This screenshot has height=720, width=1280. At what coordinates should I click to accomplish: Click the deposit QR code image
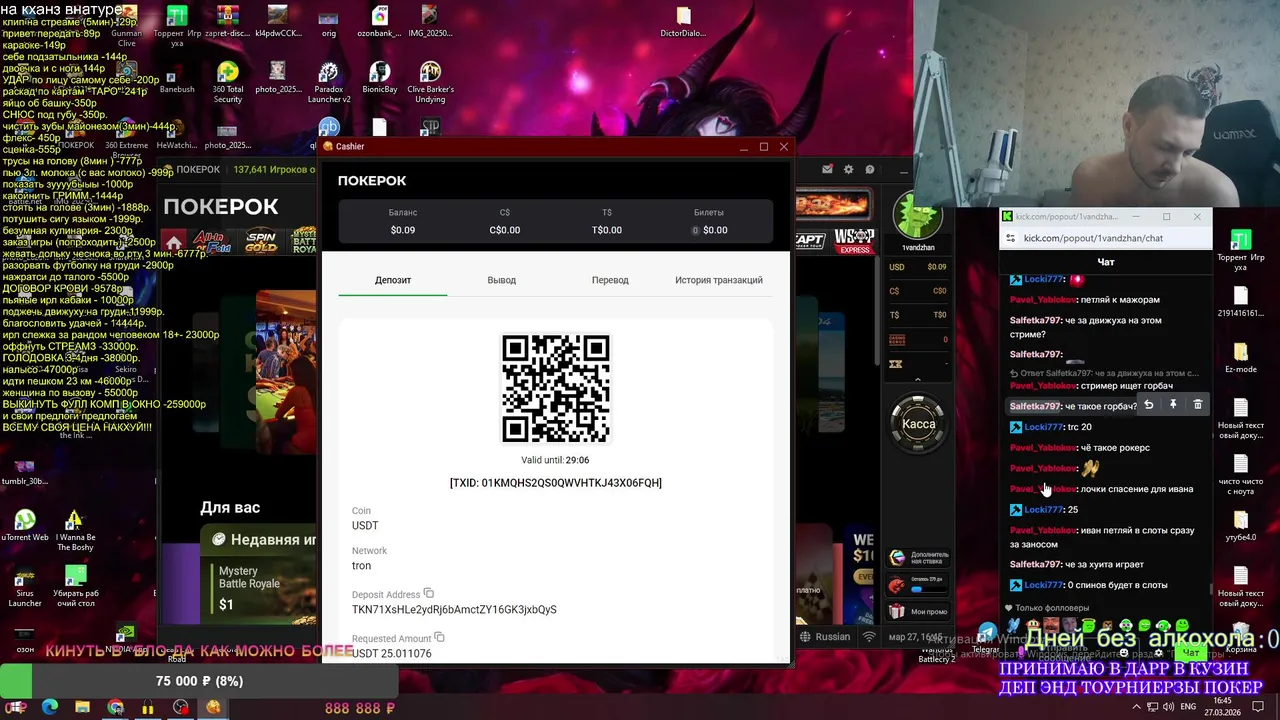click(556, 388)
